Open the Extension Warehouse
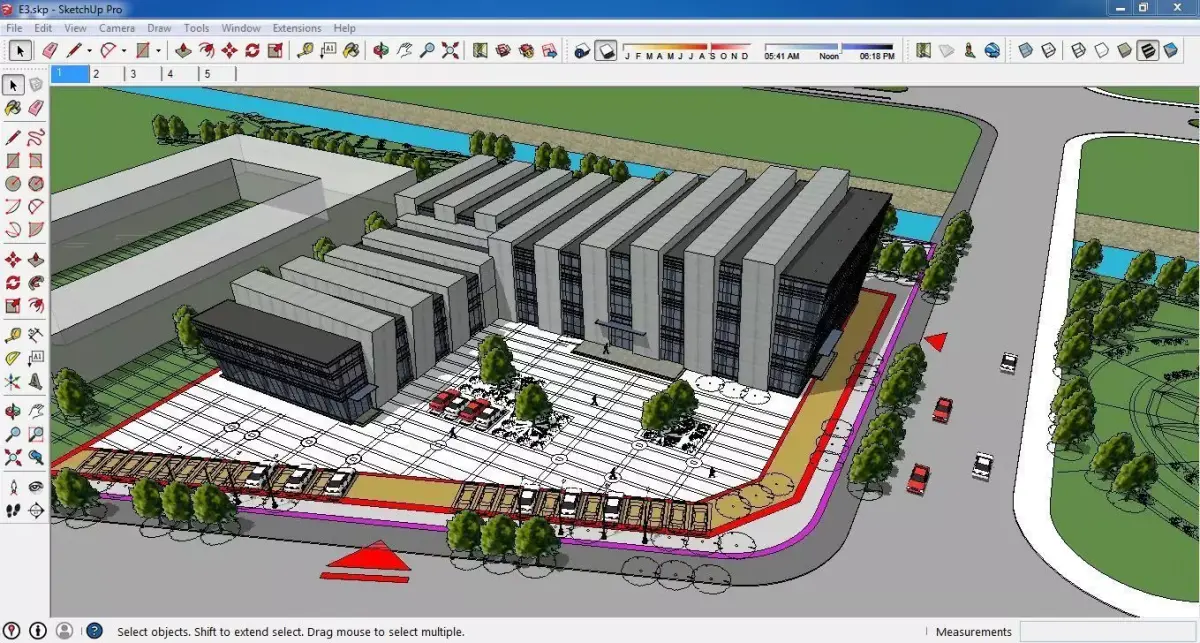Viewport: 1200px width, 643px height. pyautogui.click(x=525, y=50)
